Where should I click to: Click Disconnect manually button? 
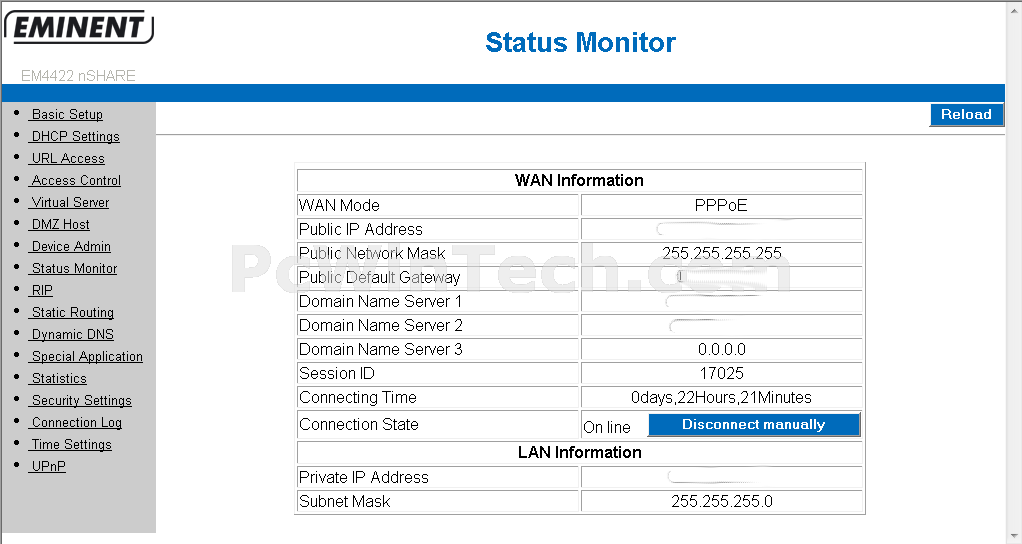[753, 425]
